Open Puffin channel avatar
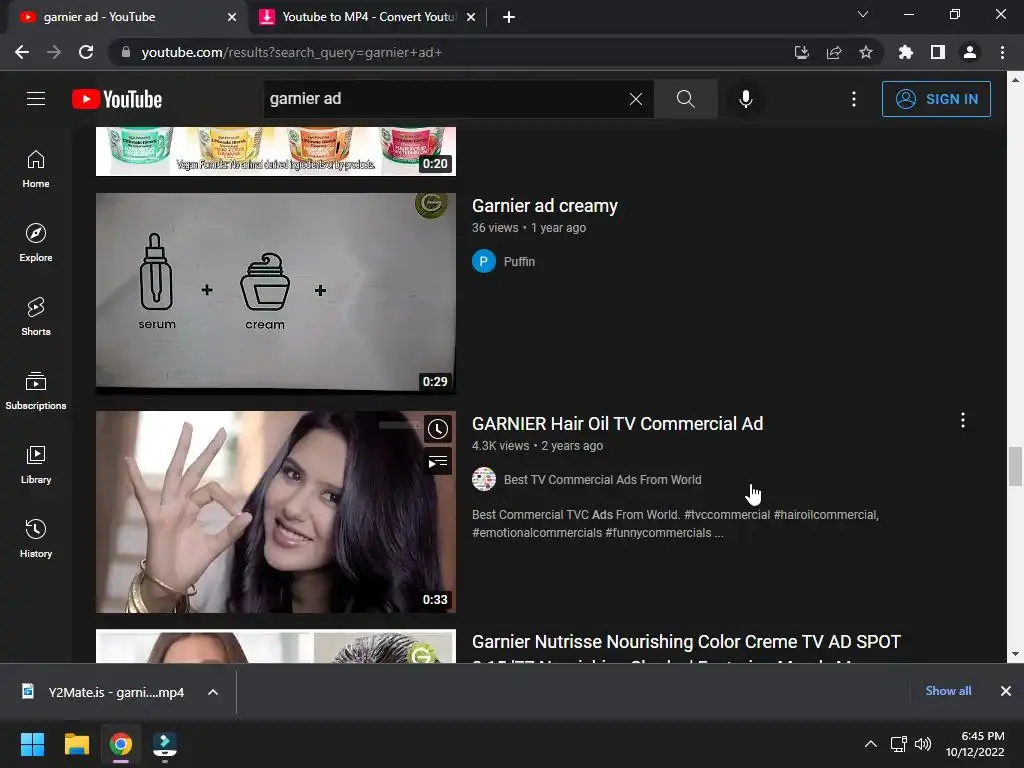The height and width of the screenshot is (768, 1024). [484, 261]
